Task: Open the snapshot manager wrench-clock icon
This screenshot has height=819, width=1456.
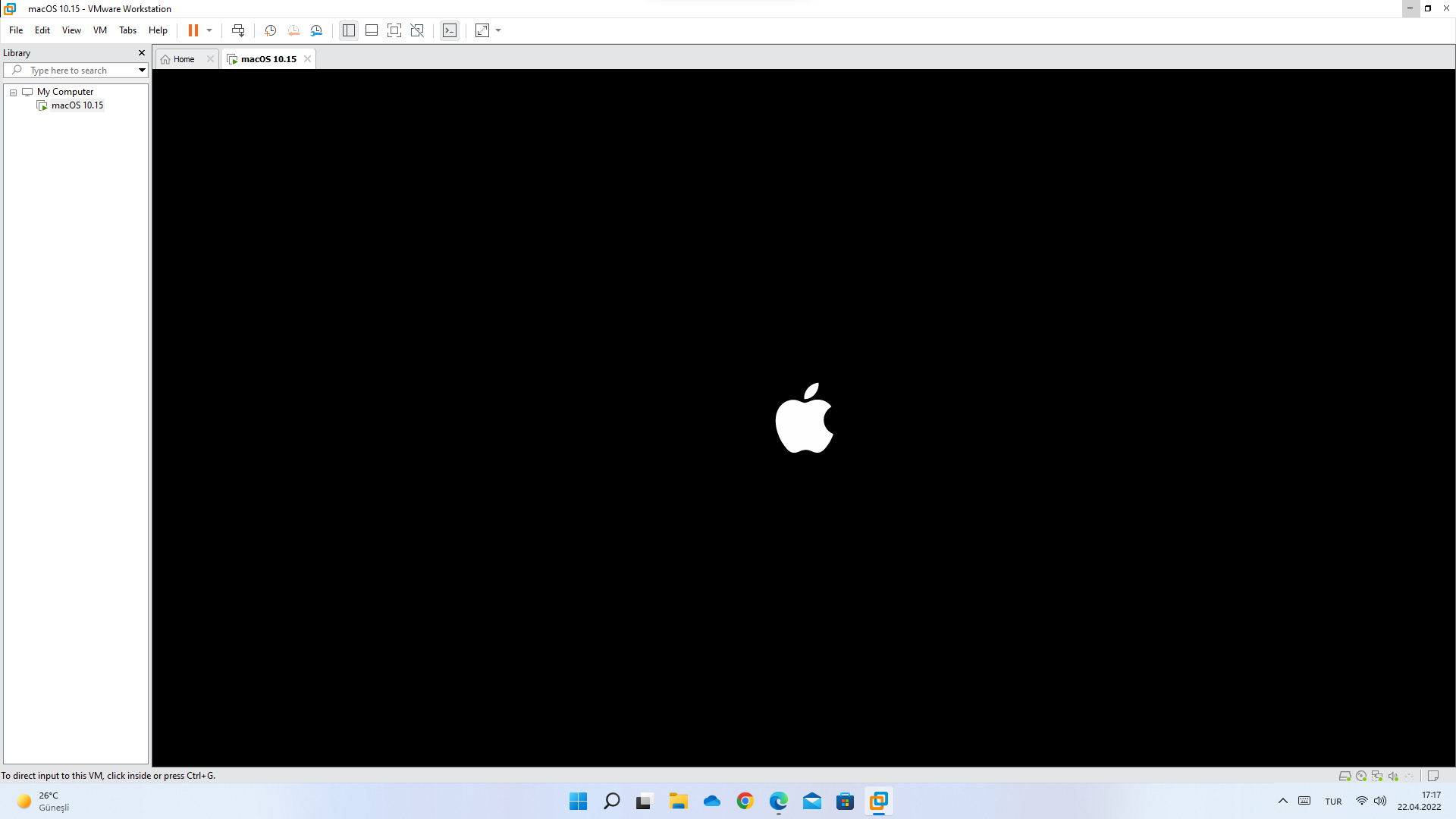Action: [316, 30]
